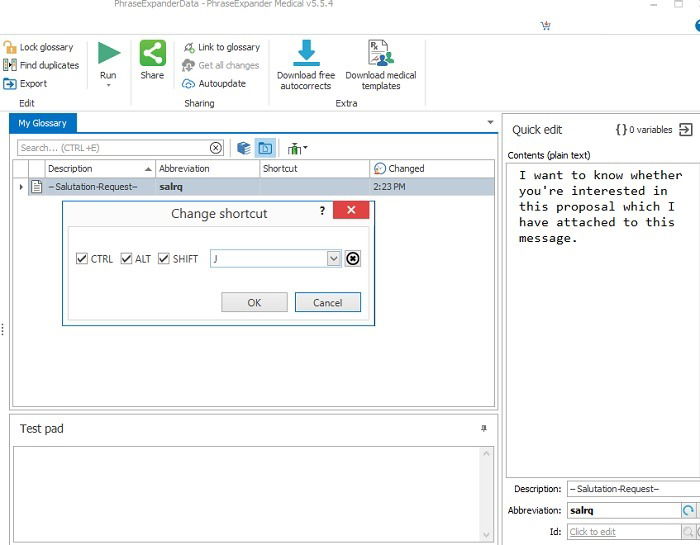Click the magnifier icon beside Id field
The height and width of the screenshot is (545, 700).
688,532
